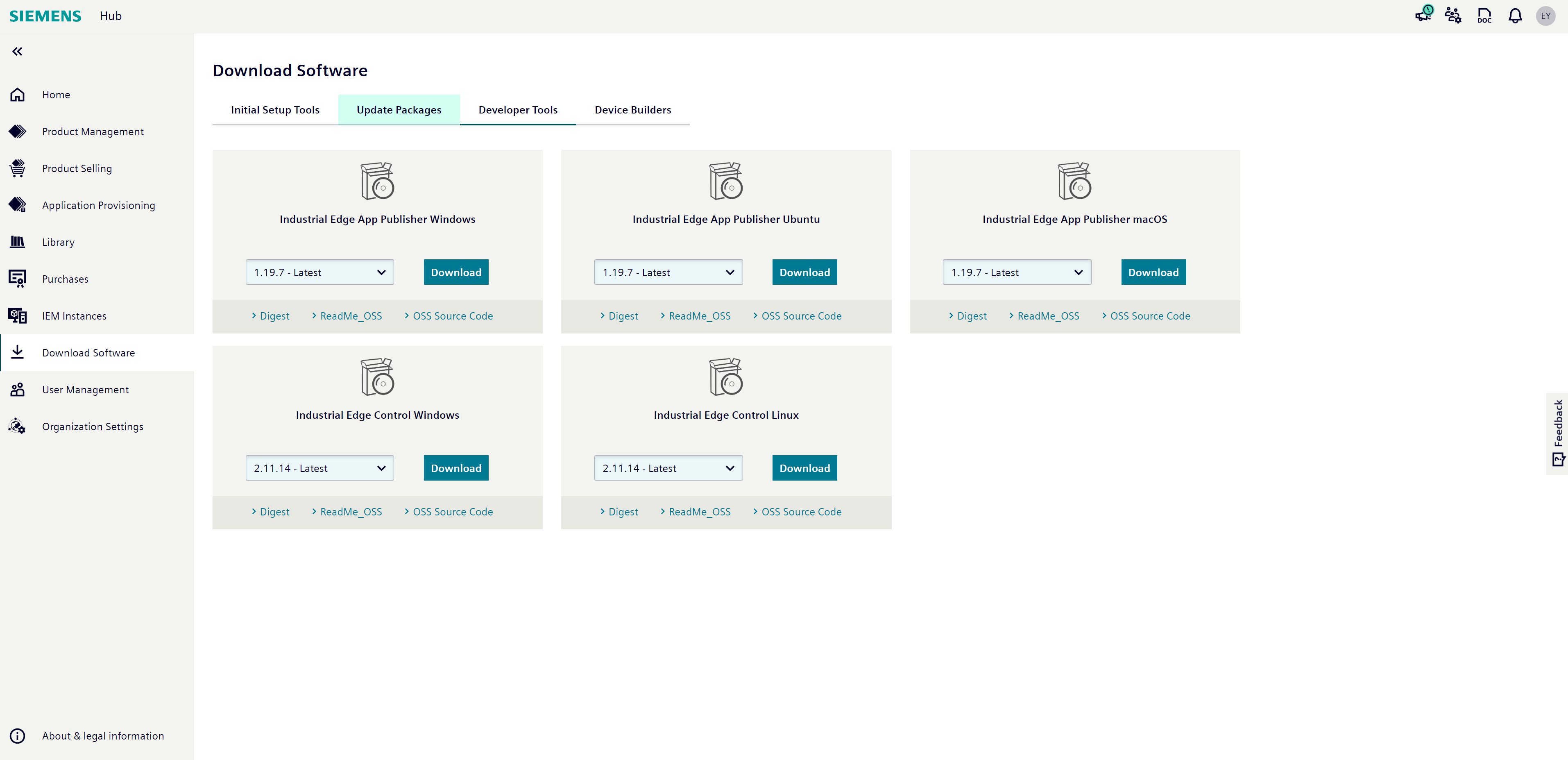1568x760 pixels.
Task: Open OSS Source Code for App Publisher Windows
Action: (449, 315)
